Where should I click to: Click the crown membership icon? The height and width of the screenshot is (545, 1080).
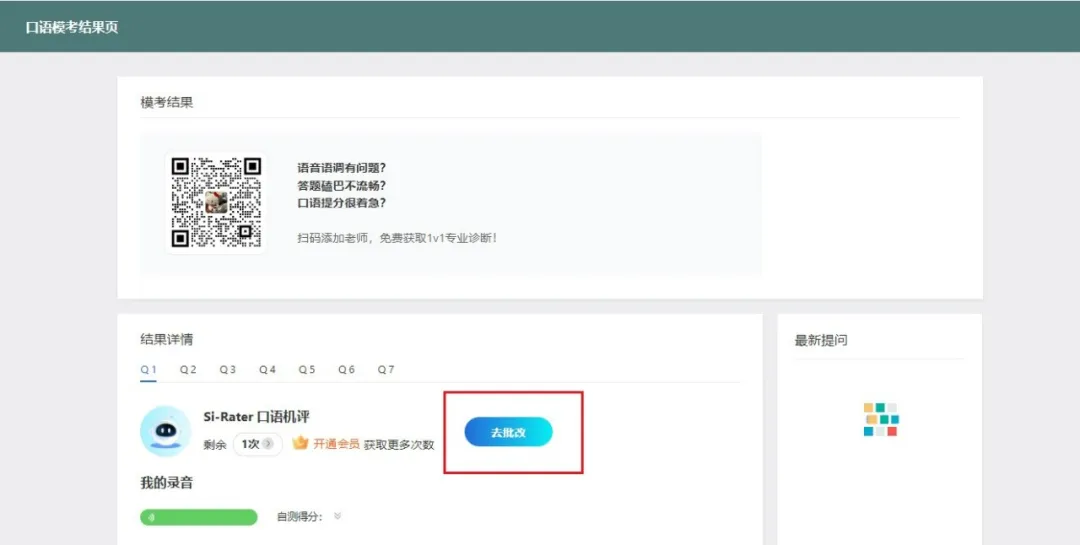click(300, 443)
